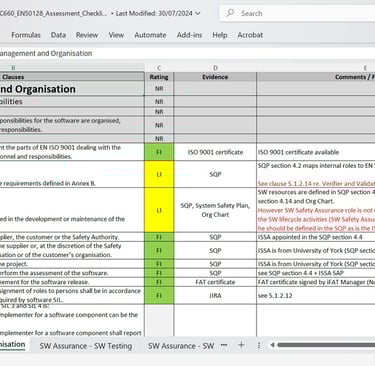Select the Evidence header cell
Screen dimensions: 375x366
point(215,77)
